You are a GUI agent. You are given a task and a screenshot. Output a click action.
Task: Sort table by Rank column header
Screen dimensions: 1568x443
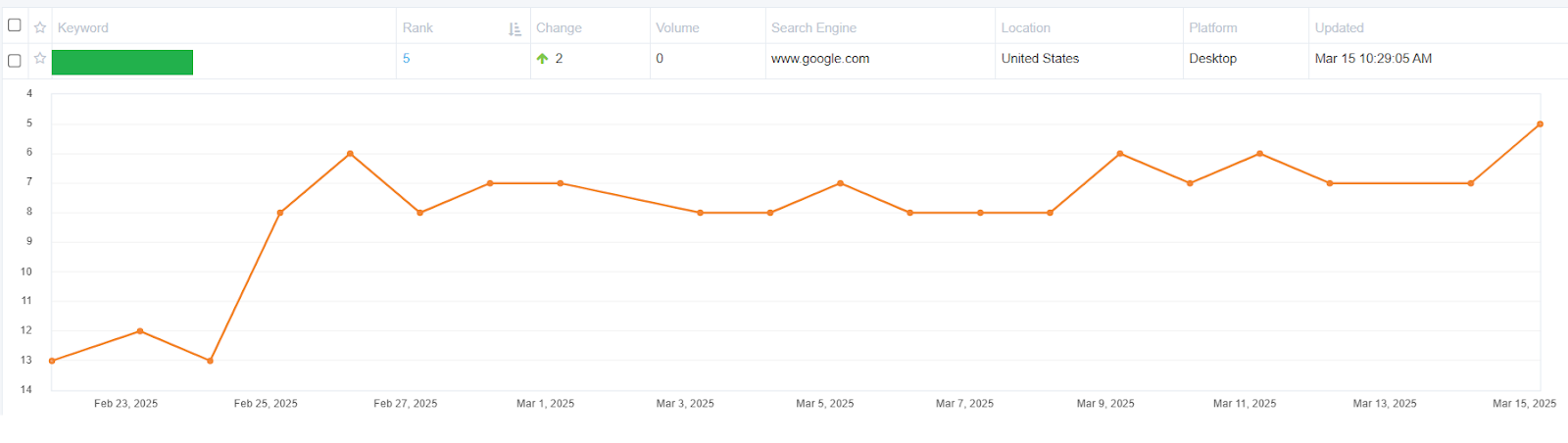417,27
